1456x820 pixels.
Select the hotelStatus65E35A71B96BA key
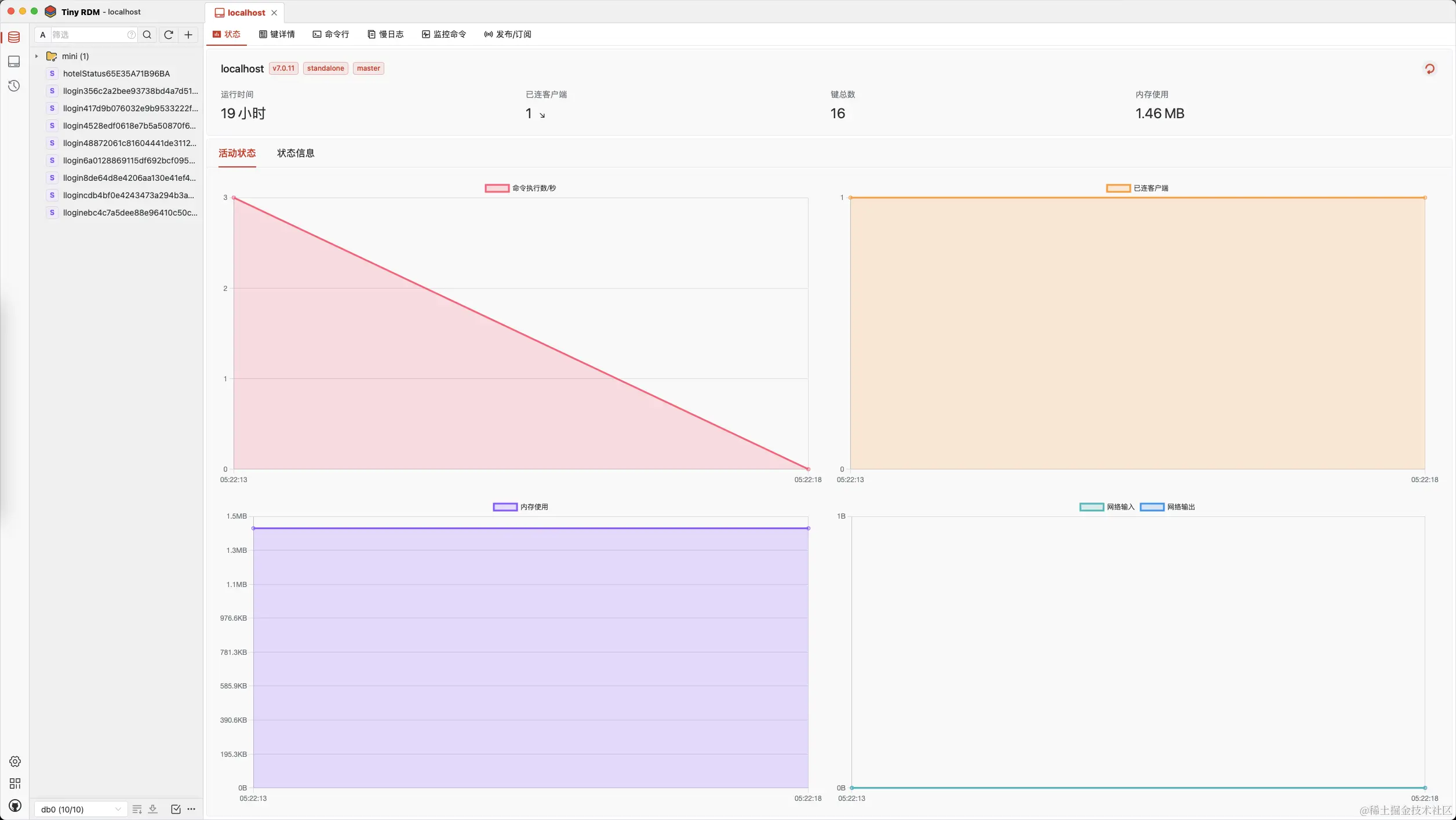pyautogui.click(x=116, y=74)
